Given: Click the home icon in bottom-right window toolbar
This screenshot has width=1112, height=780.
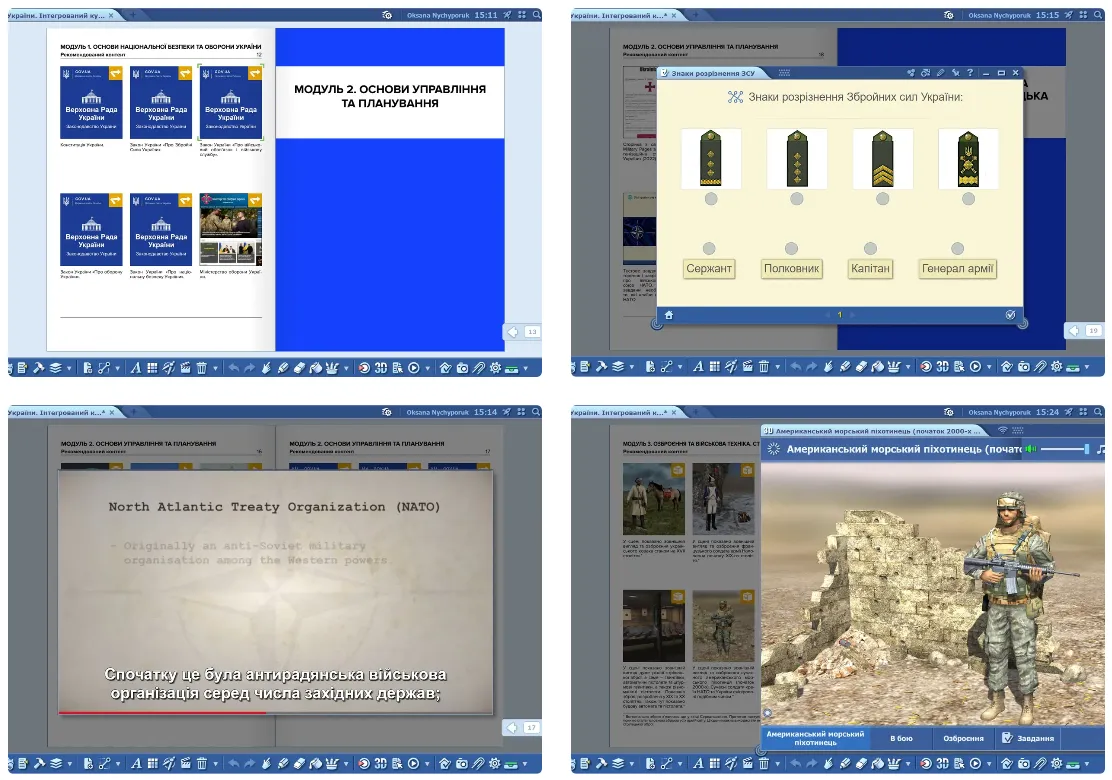Looking at the screenshot, I should [1007, 764].
